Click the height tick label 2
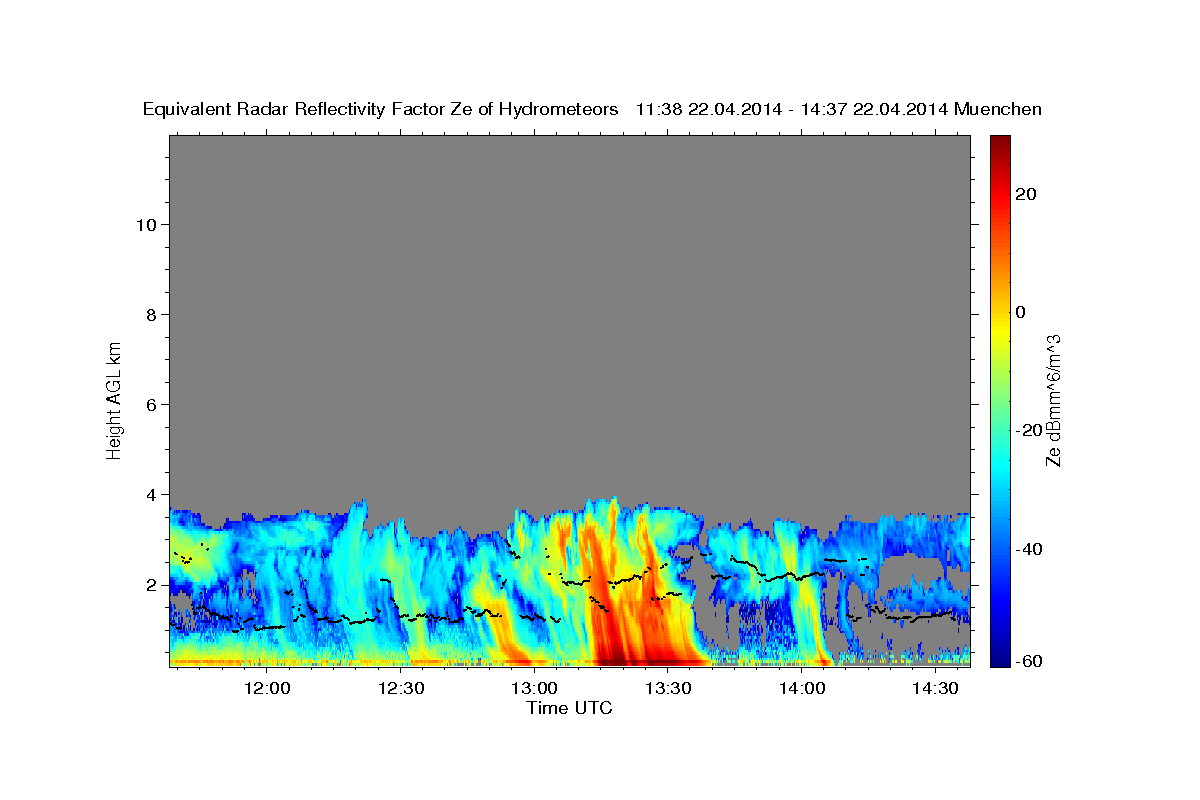This screenshot has width=1200, height=800. (151, 584)
